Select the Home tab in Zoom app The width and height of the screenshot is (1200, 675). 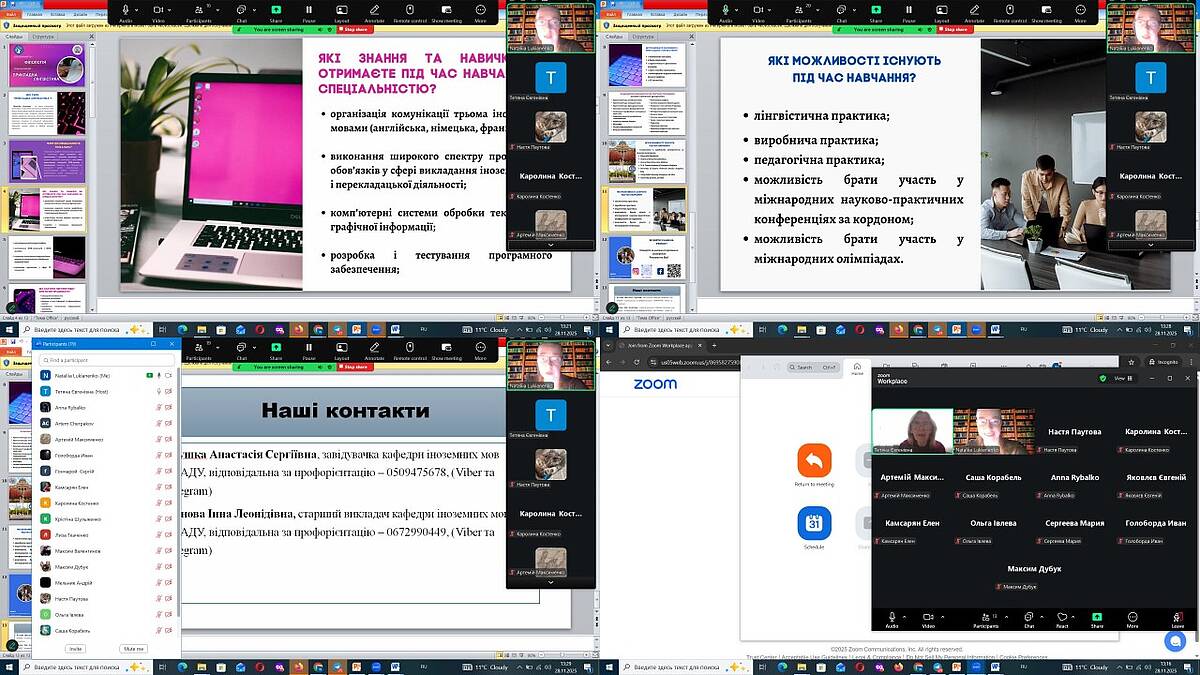point(856,368)
